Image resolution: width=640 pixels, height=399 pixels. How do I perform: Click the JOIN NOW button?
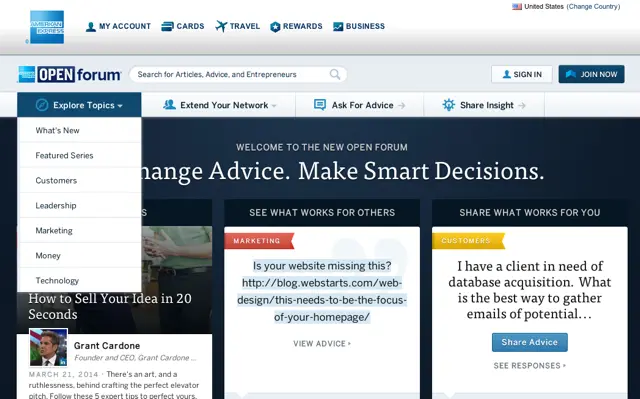tap(591, 74)
